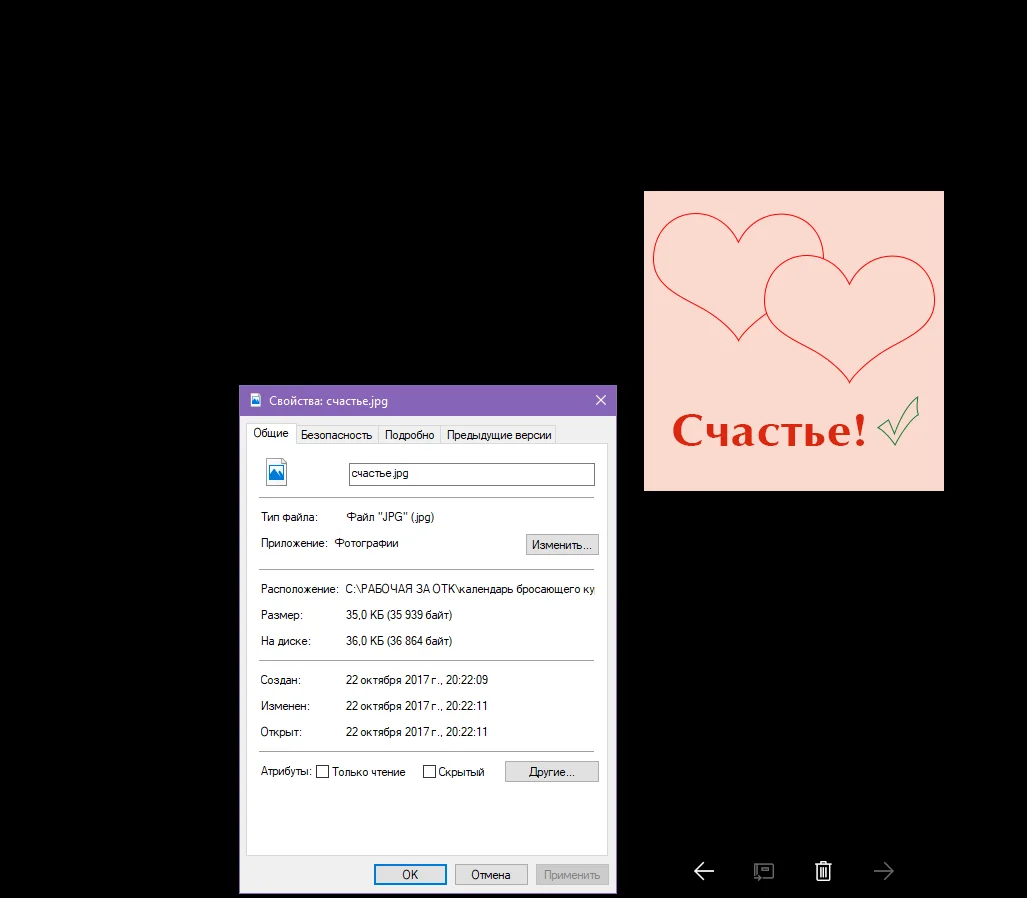Viewport: 1027px width, 898px height.
Task: Confirm properties with the 'ОК' button
Action: coord(410,874)
